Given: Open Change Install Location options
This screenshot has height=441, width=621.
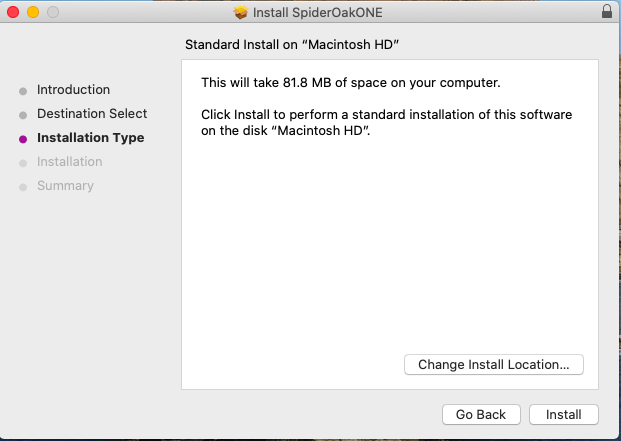Looking at the screenshot, I should [493, 365].
